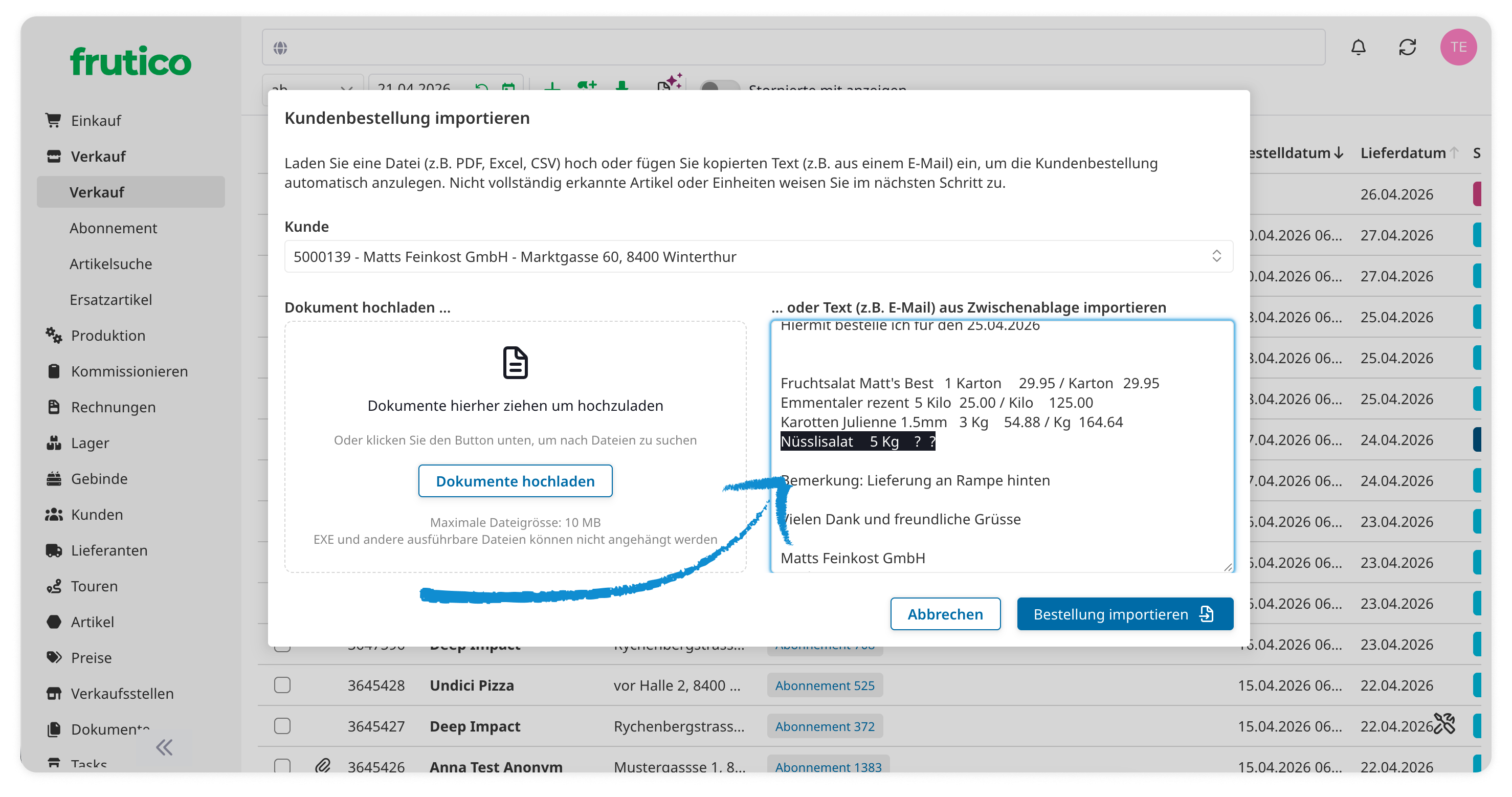Click the 'Dokumente hochladen' button
The height and width of the screenshot is (797, 1512).
click(x=515, y=481)
